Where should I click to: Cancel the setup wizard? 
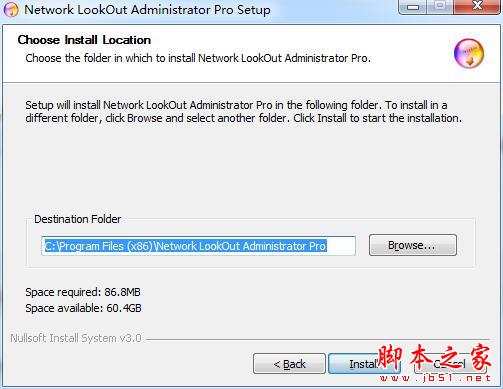pos(449,364)
